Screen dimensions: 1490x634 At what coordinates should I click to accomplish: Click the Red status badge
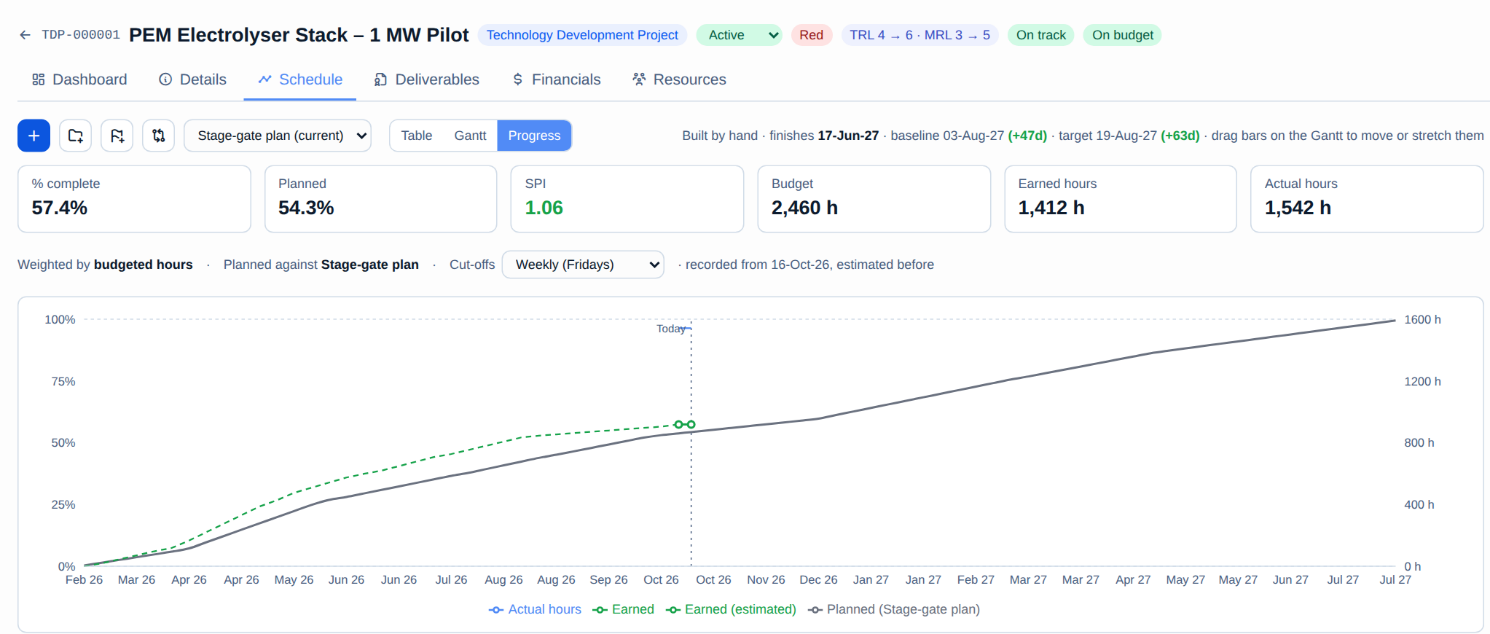coord(811,35)
